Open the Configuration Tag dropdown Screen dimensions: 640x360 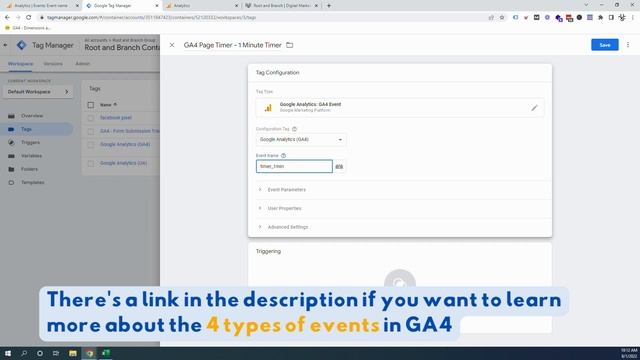(x=301, y=140)
